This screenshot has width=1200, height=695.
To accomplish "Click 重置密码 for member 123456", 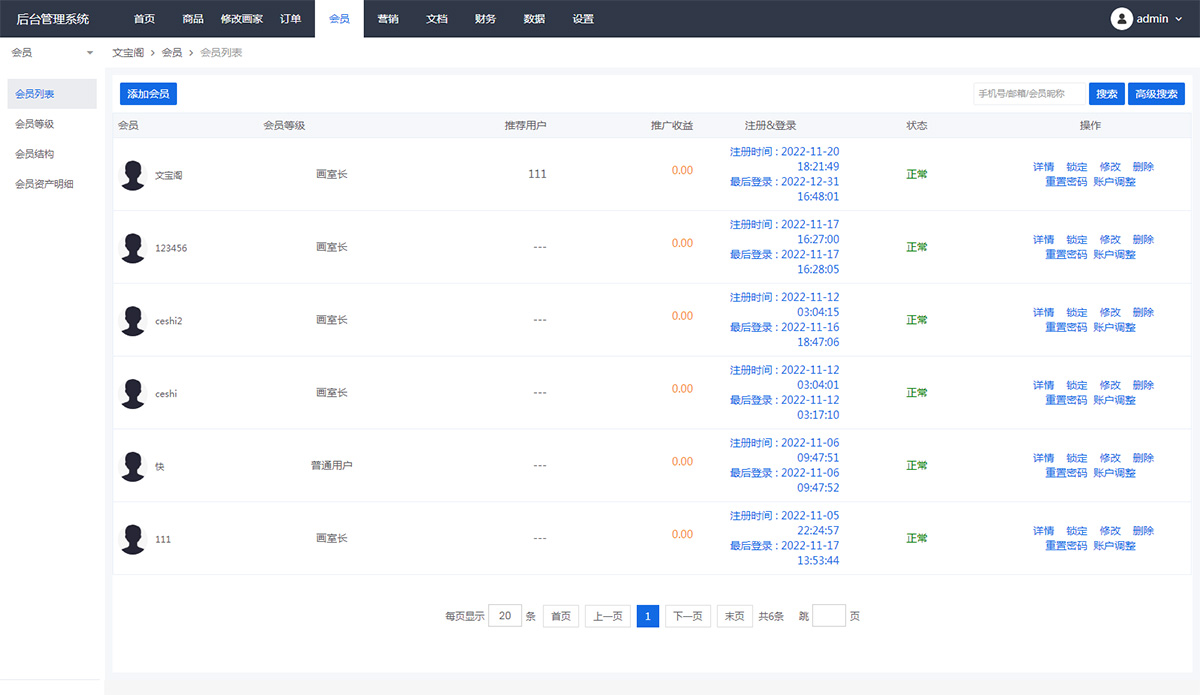I will 1066,255.
